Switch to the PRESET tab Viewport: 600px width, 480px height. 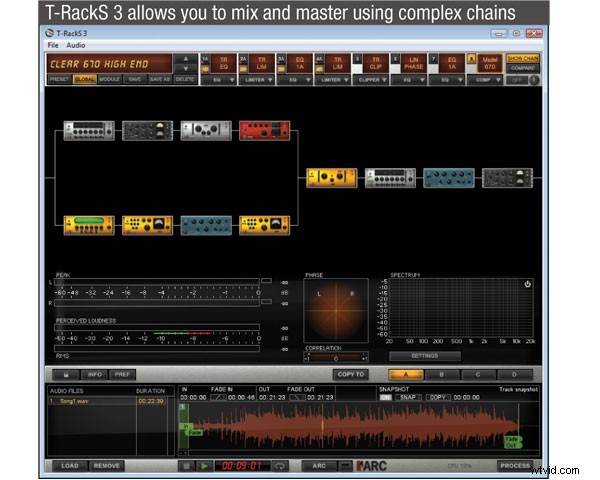(x=60, y=79)
